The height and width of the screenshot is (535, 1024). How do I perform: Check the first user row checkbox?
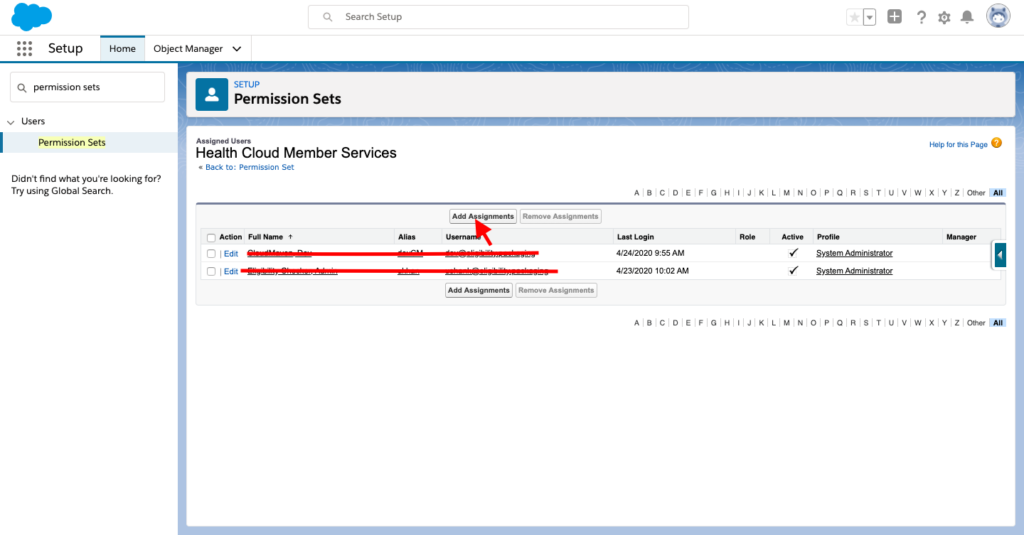(x=211, y=253)
